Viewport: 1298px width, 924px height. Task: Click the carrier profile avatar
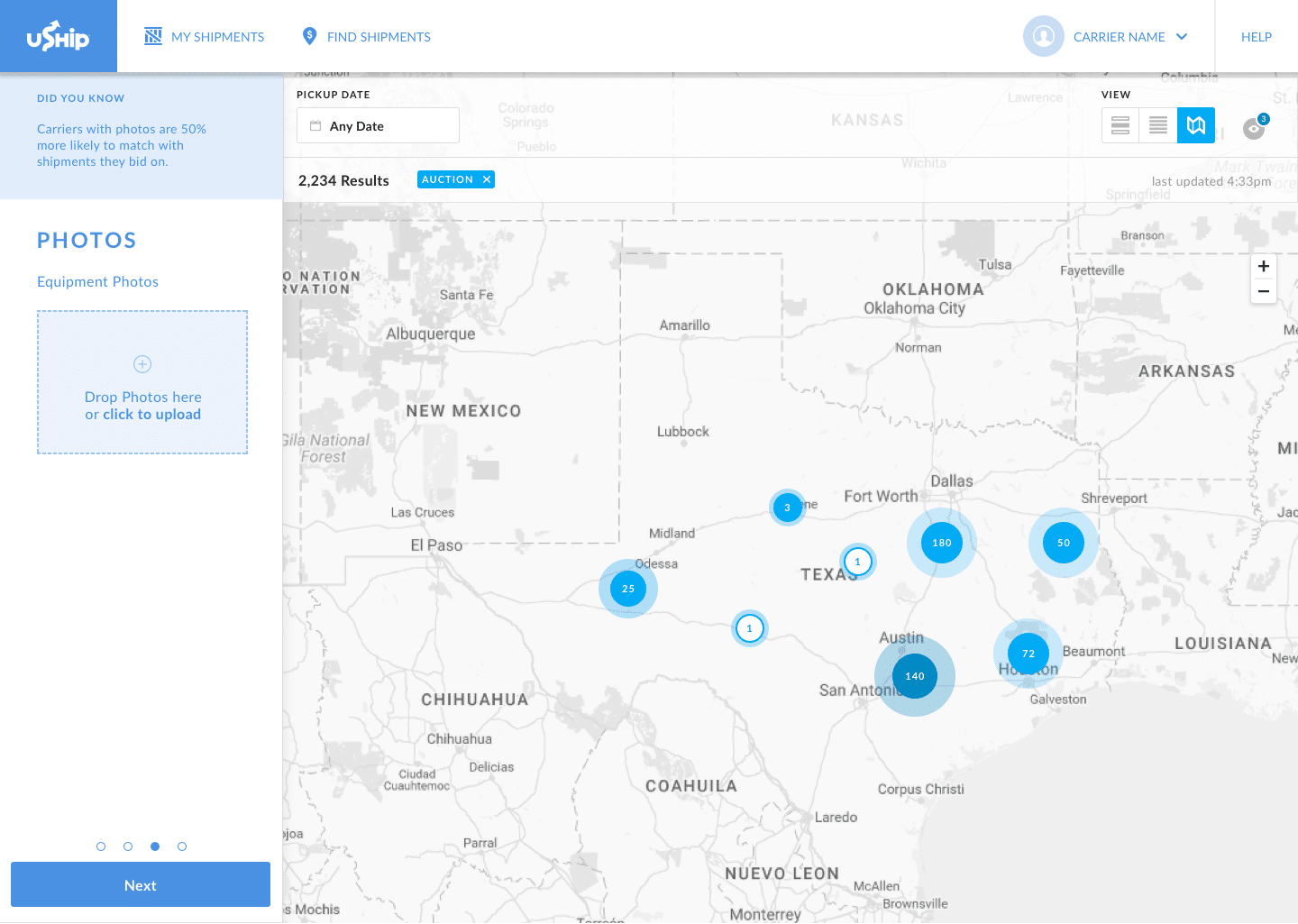[1043, 36]
